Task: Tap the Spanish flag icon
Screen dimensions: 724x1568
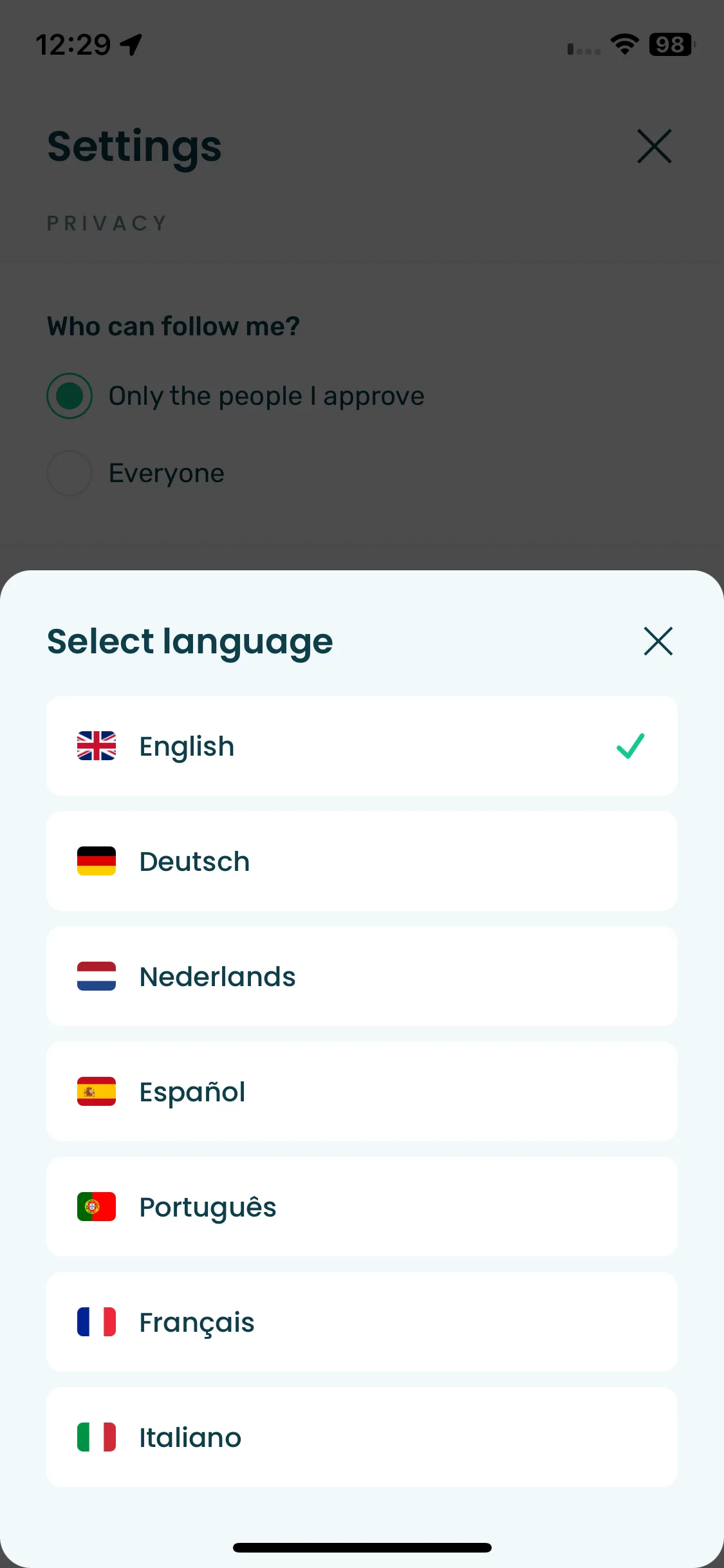Action: tap(97, 1092)
